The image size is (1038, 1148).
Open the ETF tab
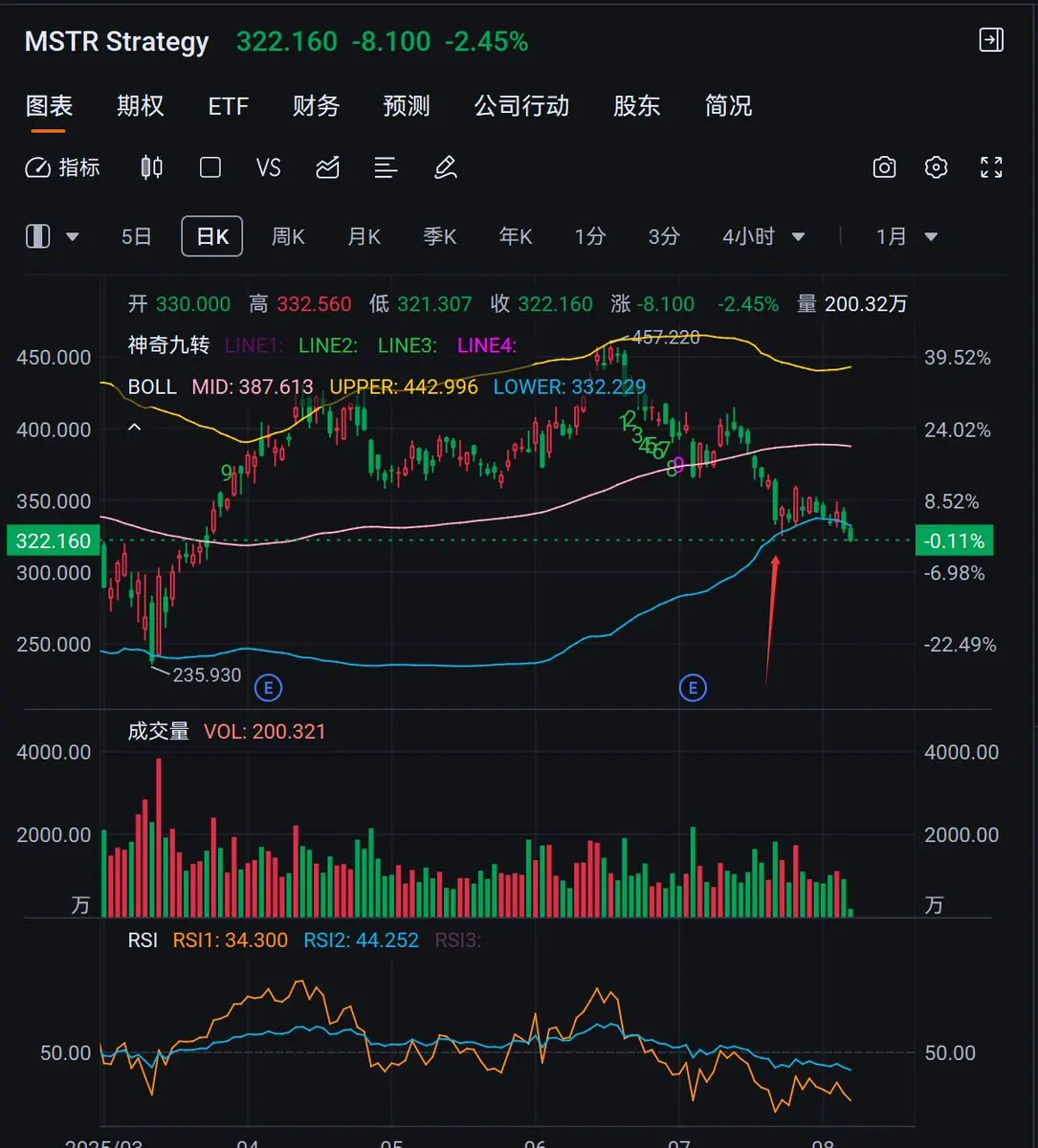tap(228, 106)
